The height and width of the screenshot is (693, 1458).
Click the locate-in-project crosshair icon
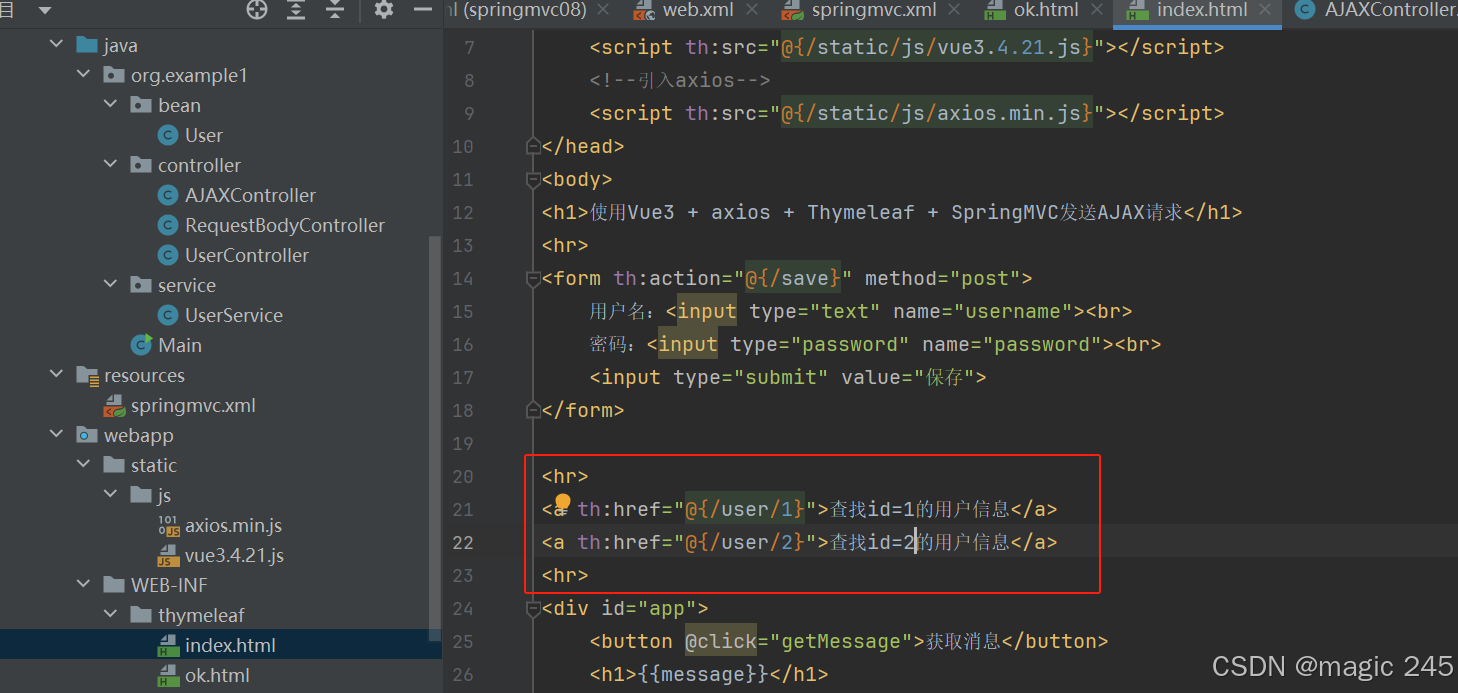(x=257, y=10)
